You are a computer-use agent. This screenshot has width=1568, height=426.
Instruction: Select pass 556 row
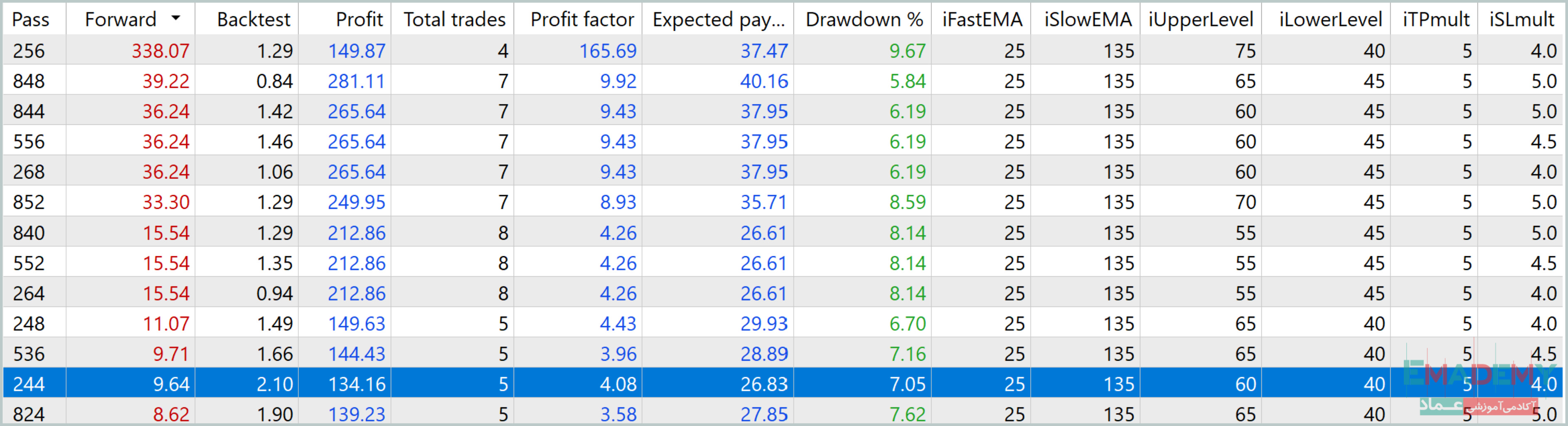[783, 141]
